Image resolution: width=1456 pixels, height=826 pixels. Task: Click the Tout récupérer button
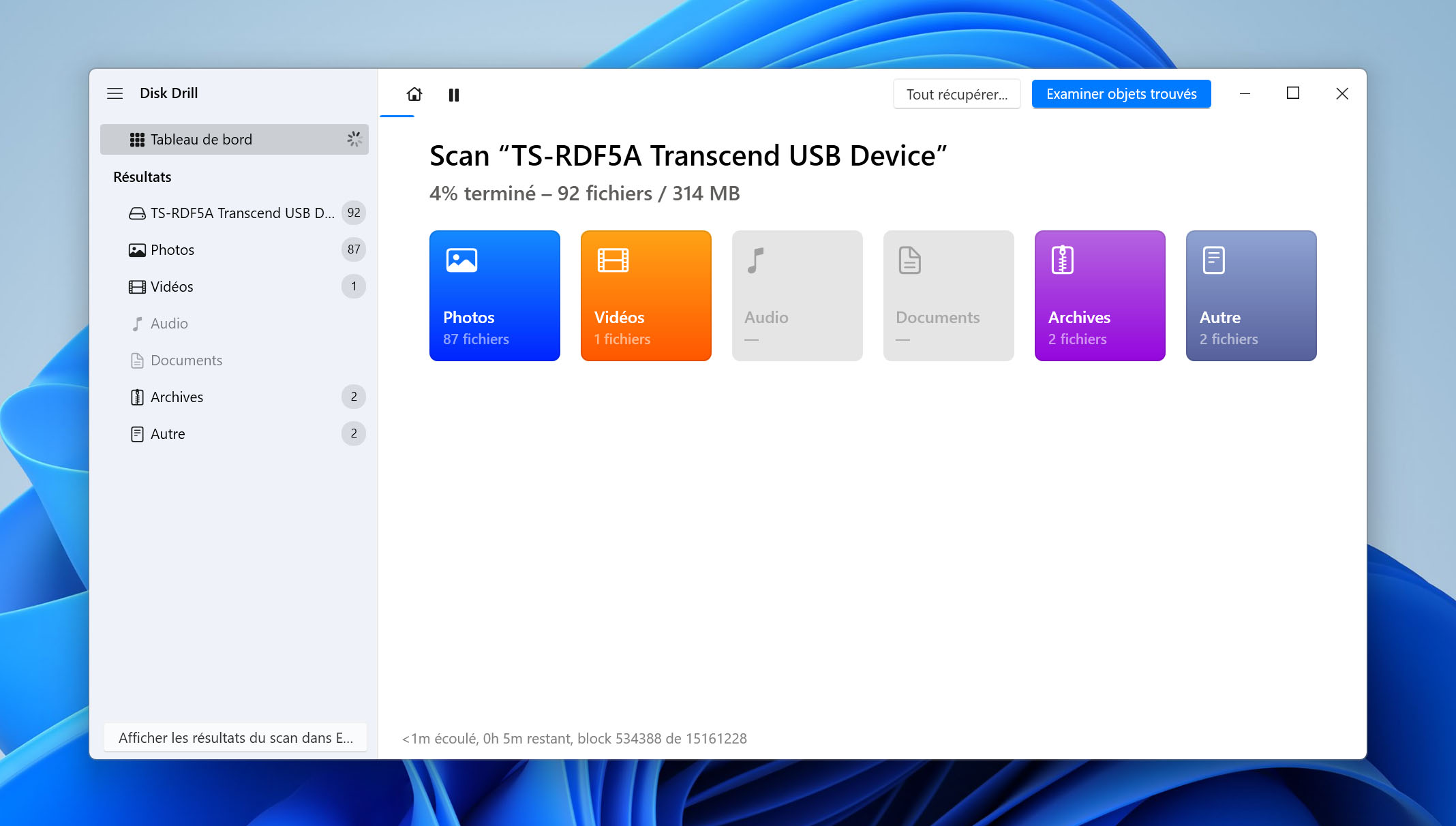(957, 94)
